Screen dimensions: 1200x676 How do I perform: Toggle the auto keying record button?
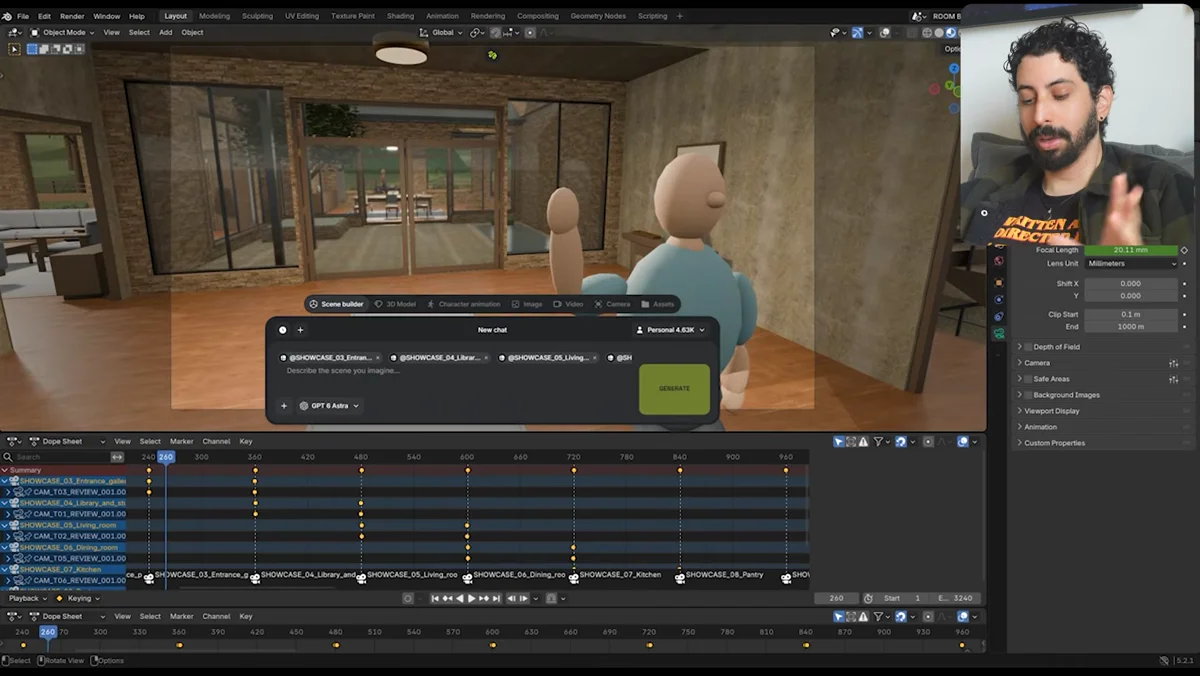408,598
